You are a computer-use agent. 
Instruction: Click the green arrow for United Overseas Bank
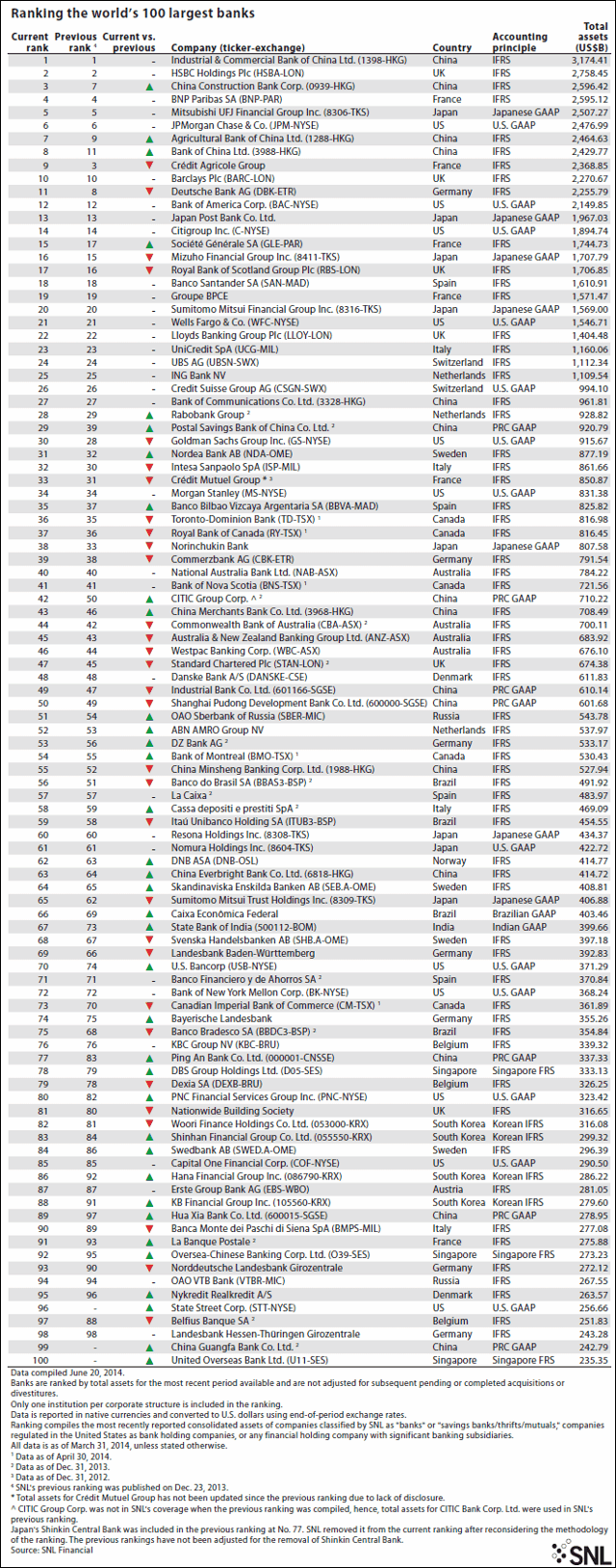[x=150, y=1359]
